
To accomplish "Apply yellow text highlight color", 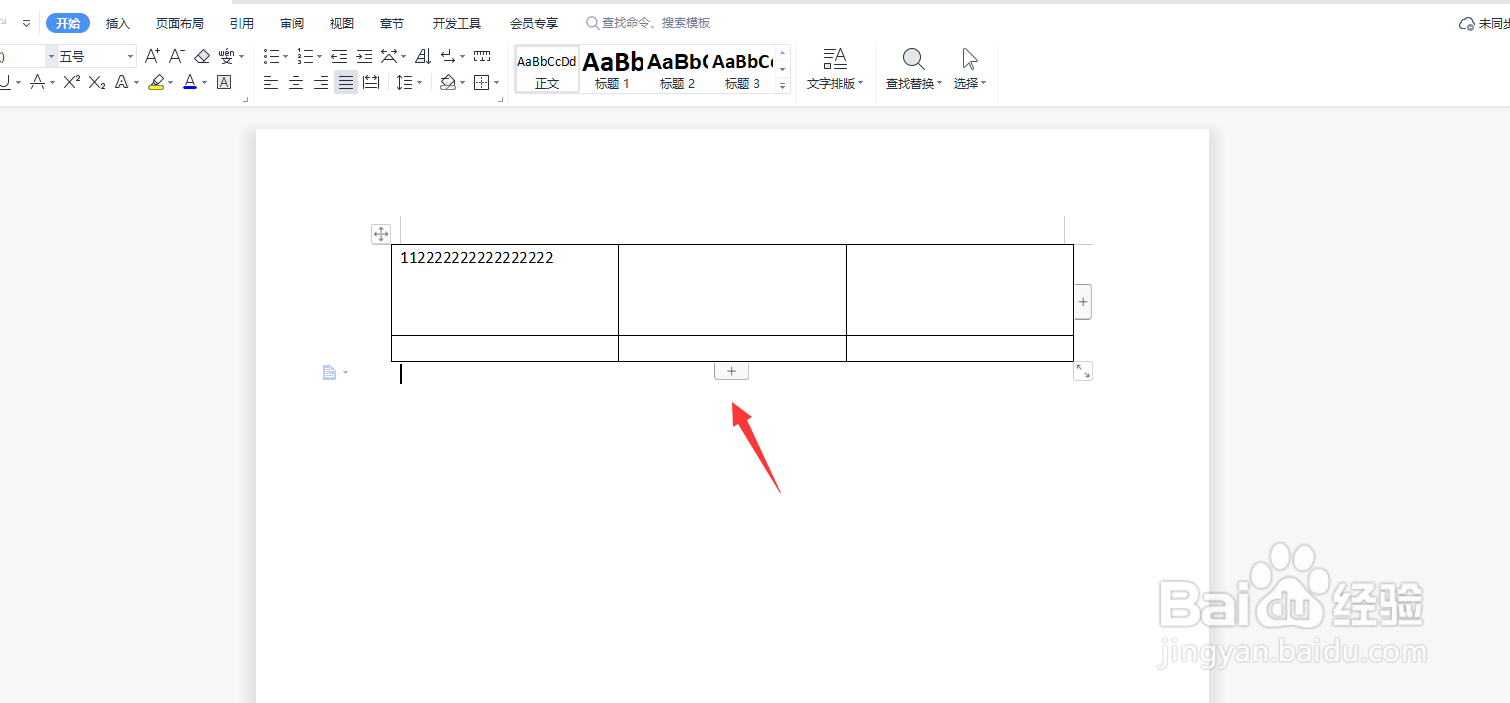I will (x=156, y=82).
